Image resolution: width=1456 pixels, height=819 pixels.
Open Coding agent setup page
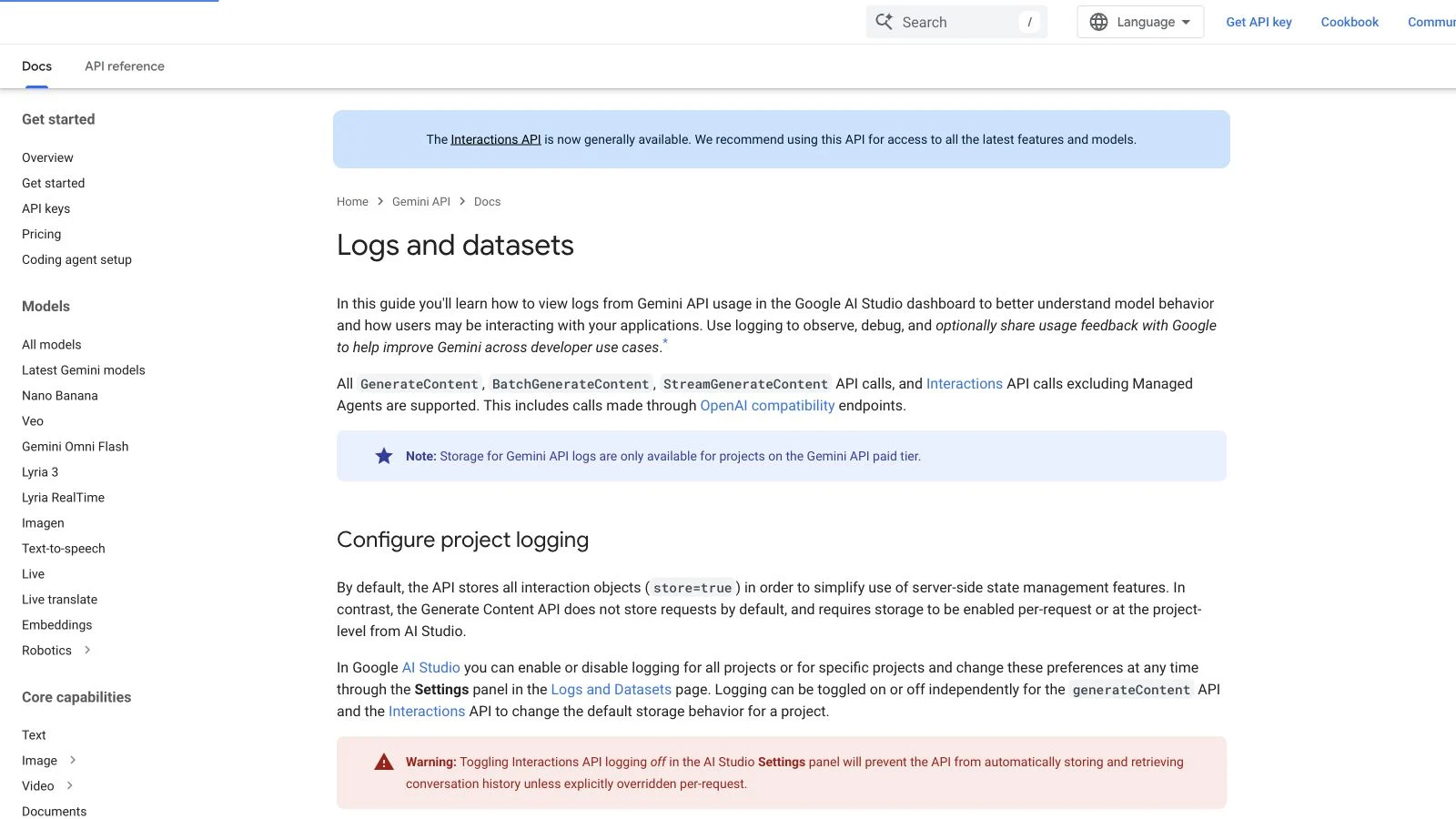pos(76,259)
